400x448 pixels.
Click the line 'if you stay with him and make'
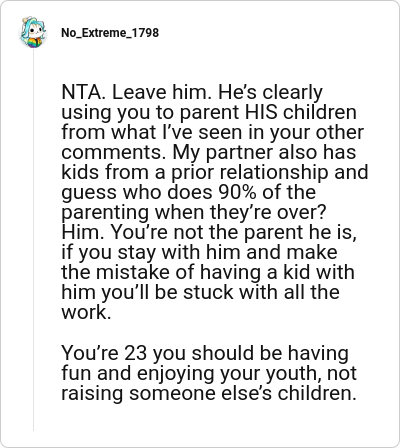tap(199, 252)
